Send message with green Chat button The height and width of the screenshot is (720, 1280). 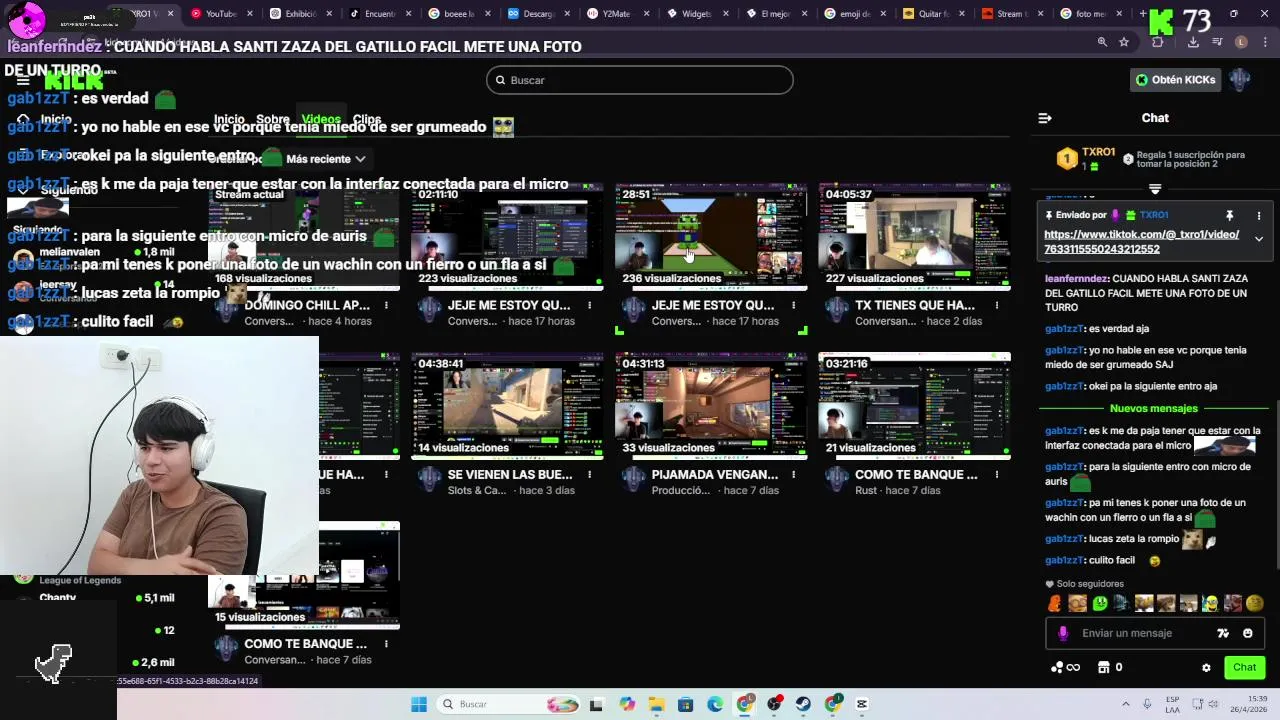pyautogui.click(x=1244, y=667)
